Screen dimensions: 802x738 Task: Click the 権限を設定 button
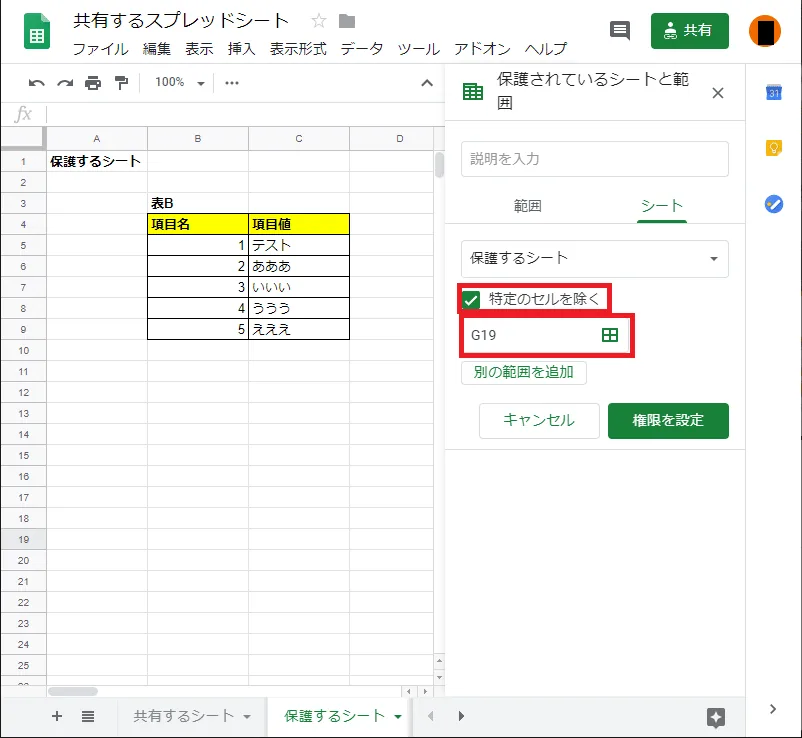(668, 420)
